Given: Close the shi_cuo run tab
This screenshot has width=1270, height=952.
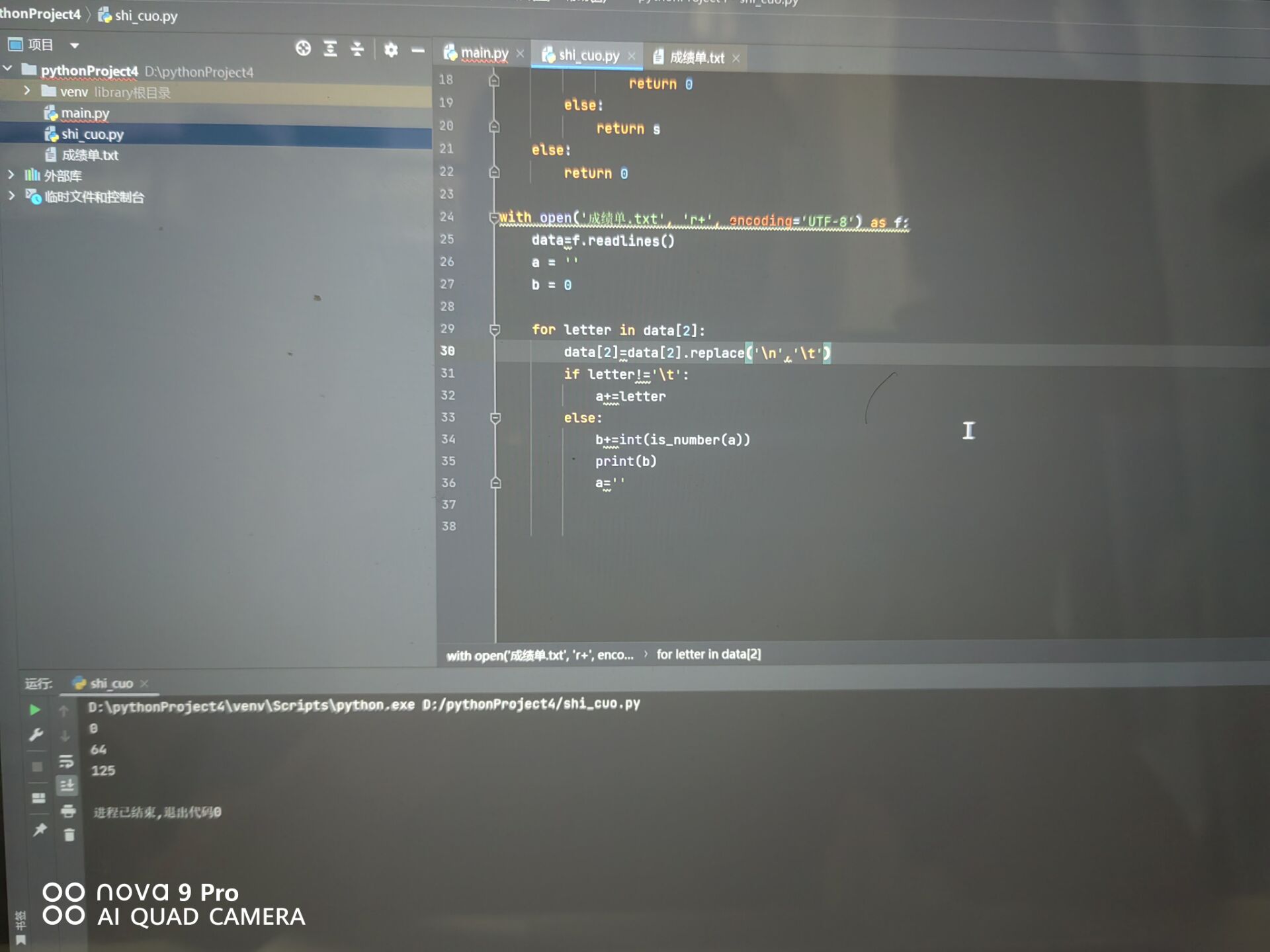Looking at the screenshot, I should (x=145, y=684).
